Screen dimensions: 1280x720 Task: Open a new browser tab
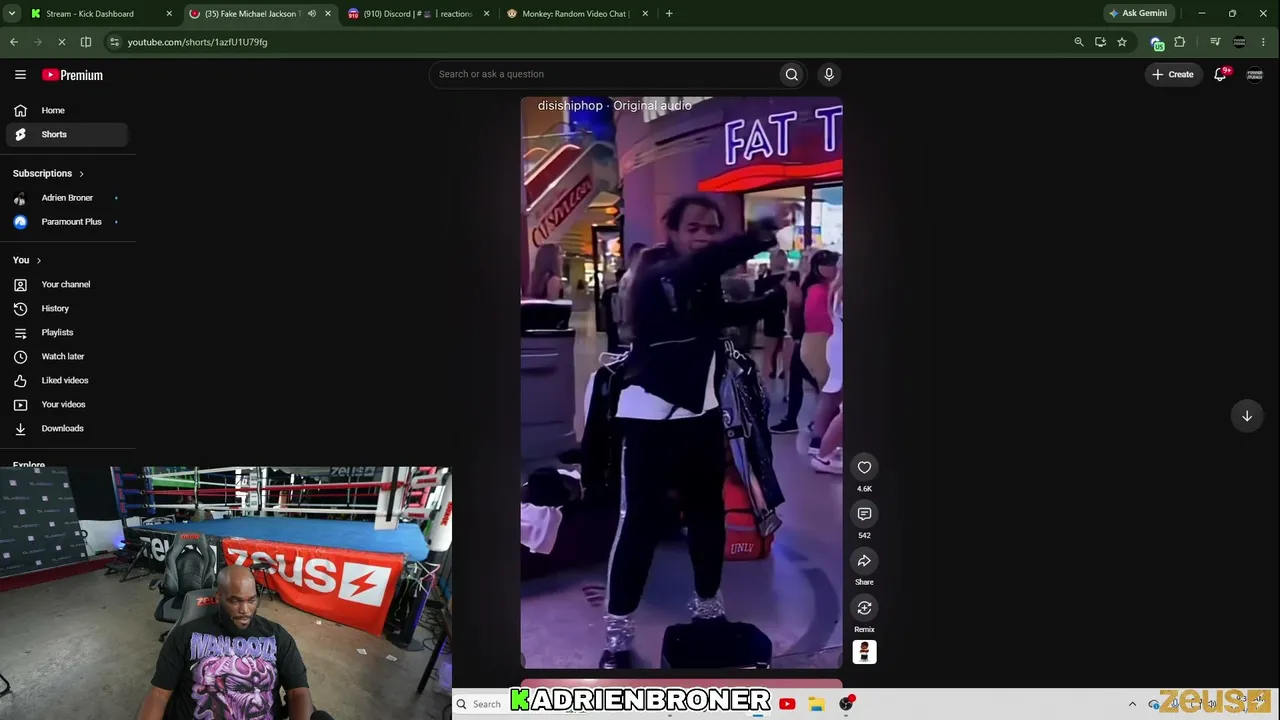click(x=669, y=14)
